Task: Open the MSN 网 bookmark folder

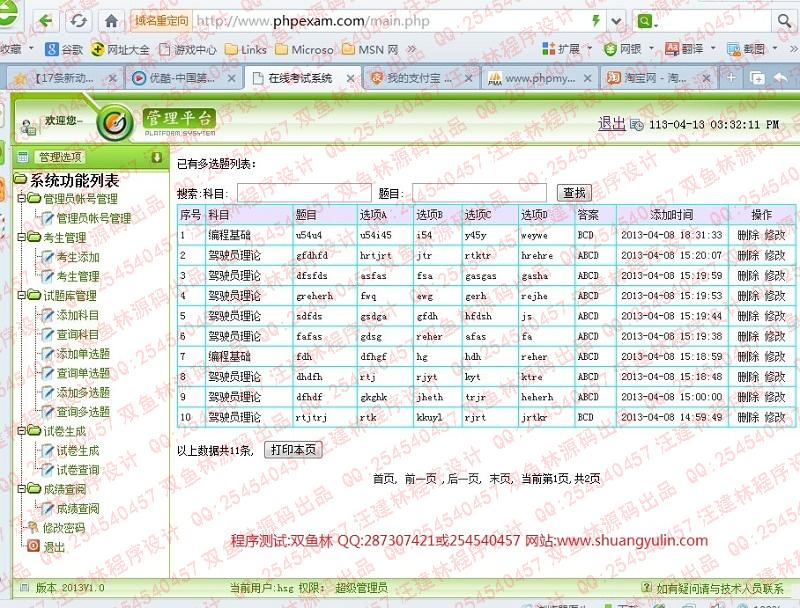Action: (371, 49)
